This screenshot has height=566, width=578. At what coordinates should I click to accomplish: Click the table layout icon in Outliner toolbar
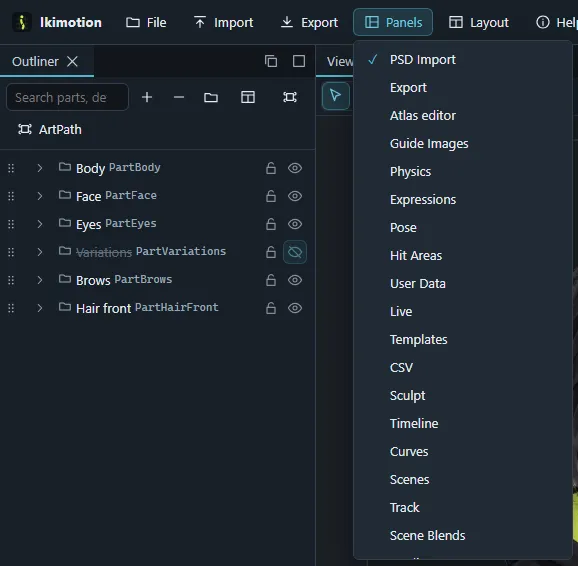click(248, 97)
